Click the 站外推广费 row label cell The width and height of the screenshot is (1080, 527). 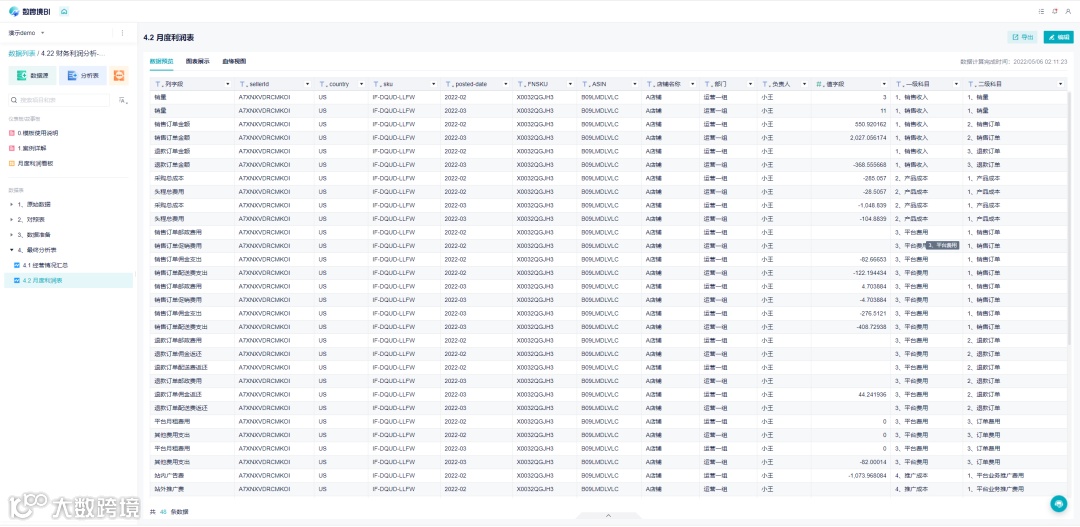point(191,489)
